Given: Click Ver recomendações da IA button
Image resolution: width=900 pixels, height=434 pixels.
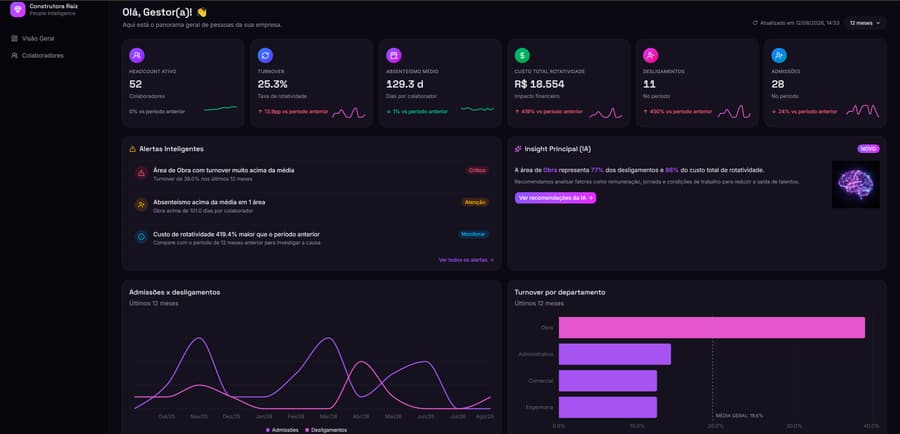Looking at the screenshot, I should point(556,197).
